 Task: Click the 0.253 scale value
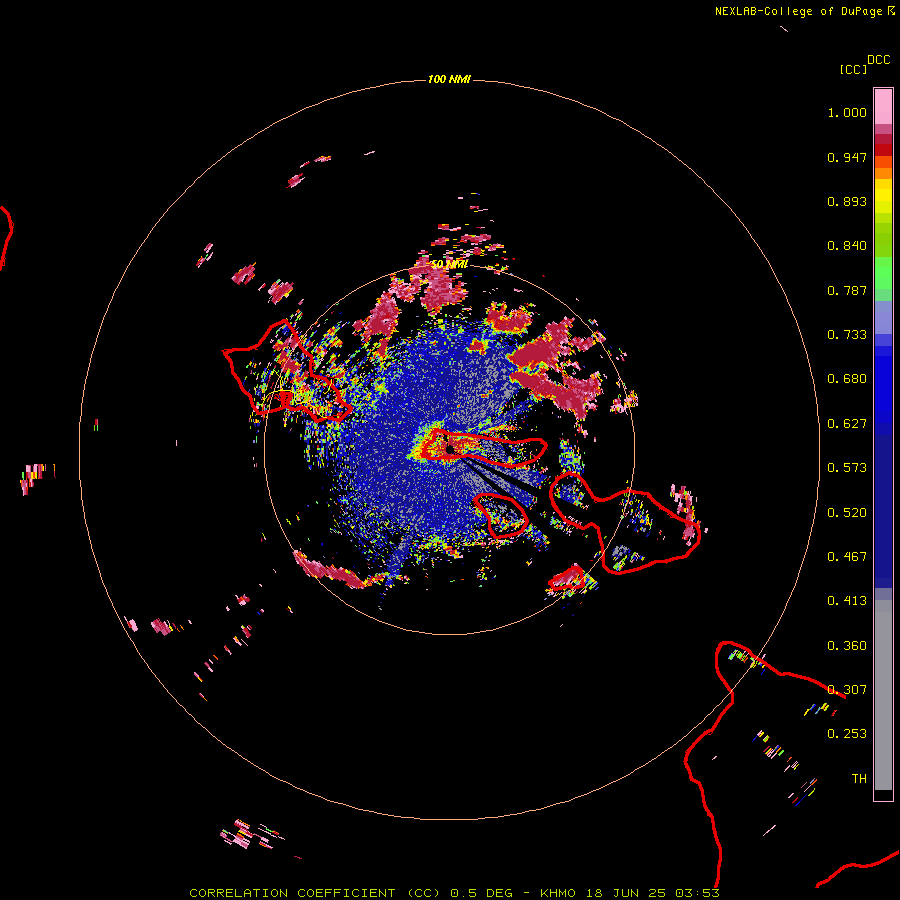click(847, 734)
